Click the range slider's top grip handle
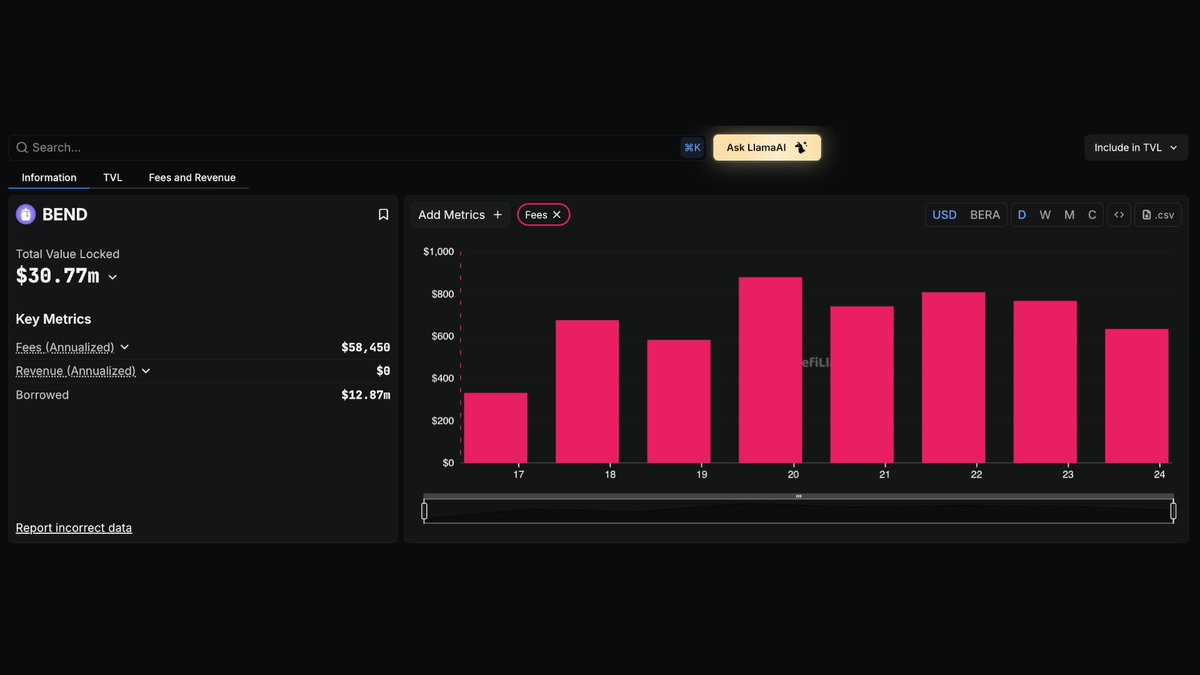 798,496
